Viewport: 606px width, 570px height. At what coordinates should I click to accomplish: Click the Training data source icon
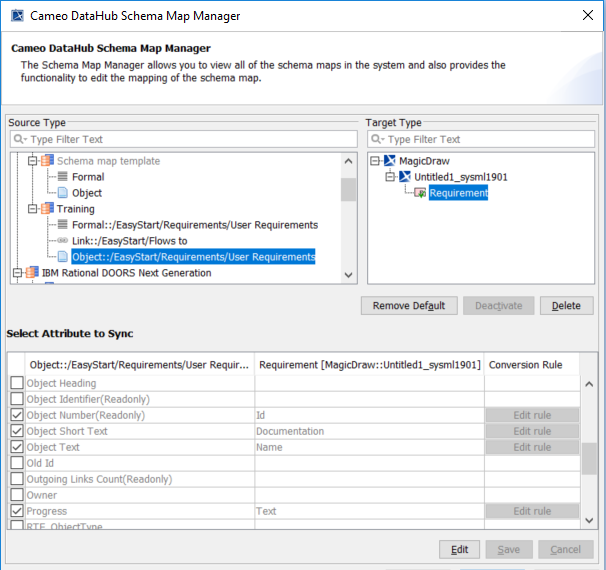(46, 209)
